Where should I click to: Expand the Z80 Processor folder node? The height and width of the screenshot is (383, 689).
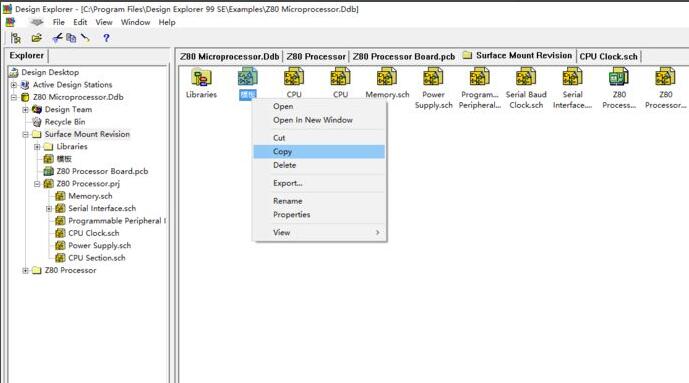[x=25, y=271]
